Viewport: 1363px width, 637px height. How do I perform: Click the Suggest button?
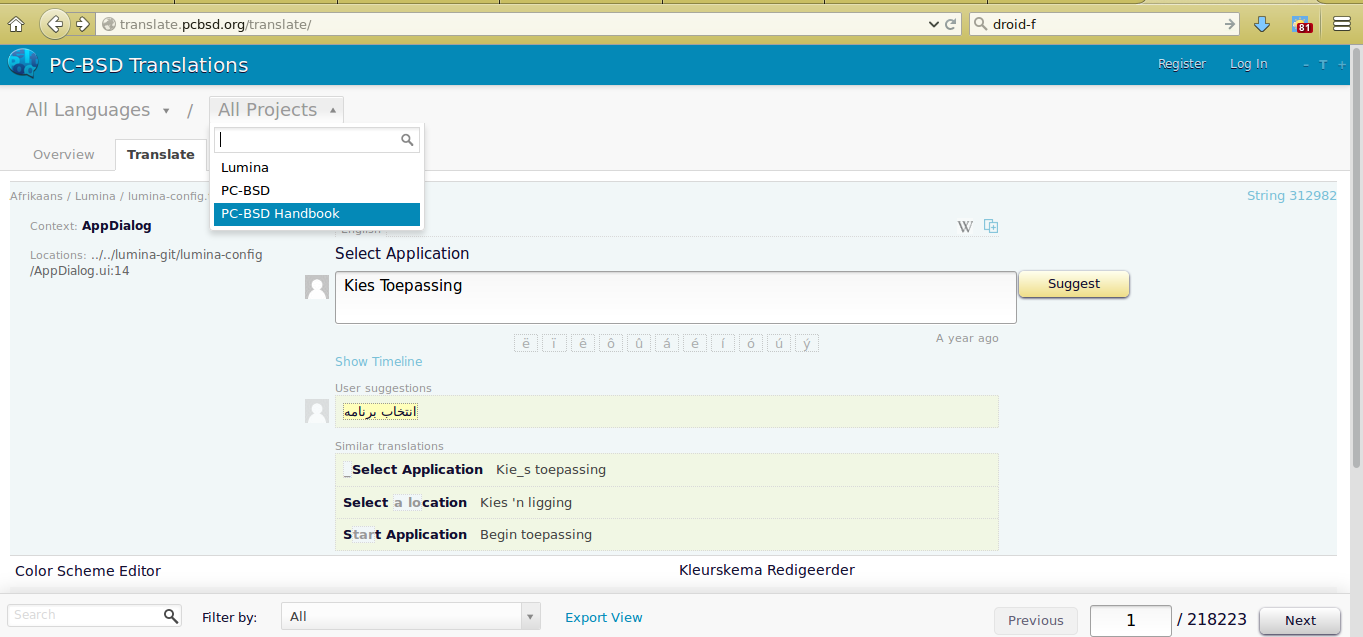click(x=1074, y=284)
